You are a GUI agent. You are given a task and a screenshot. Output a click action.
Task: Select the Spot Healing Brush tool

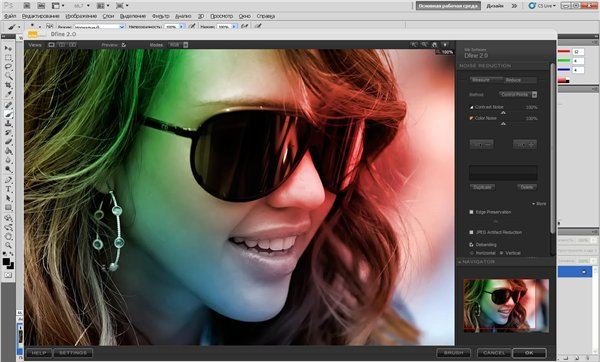[8, 105]
